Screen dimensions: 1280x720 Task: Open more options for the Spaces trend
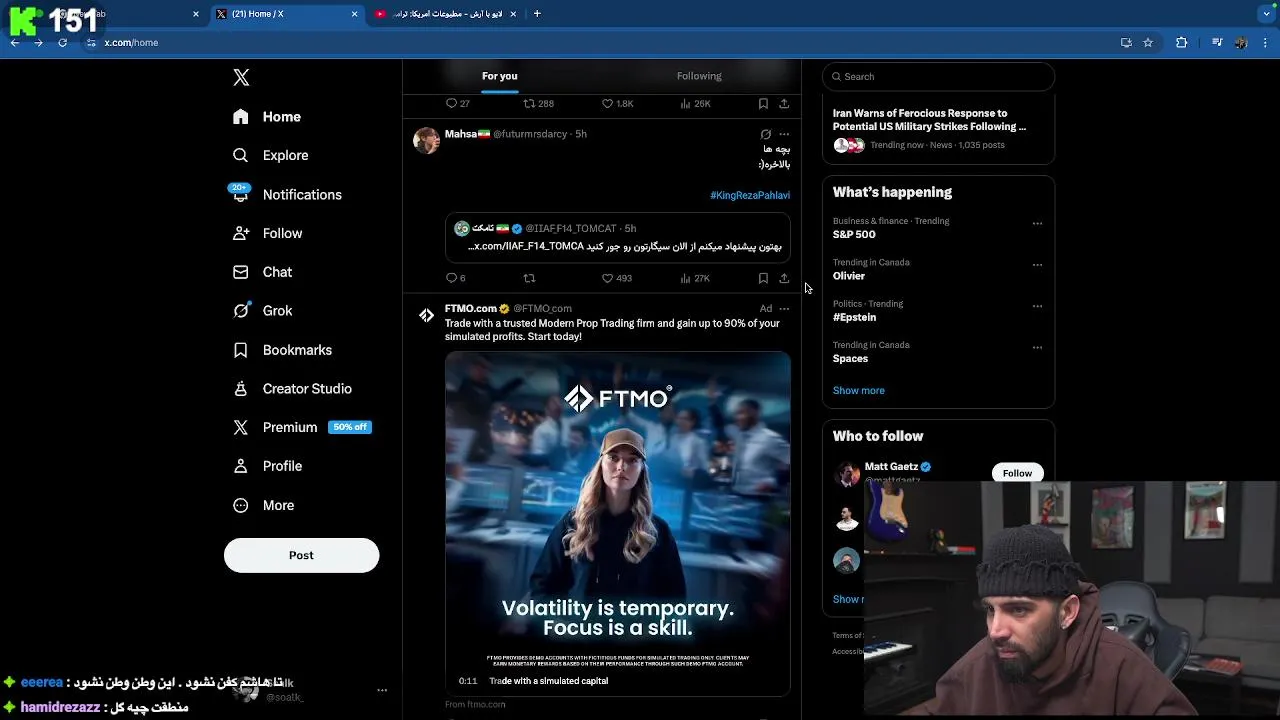click(x=1037, y=347)
